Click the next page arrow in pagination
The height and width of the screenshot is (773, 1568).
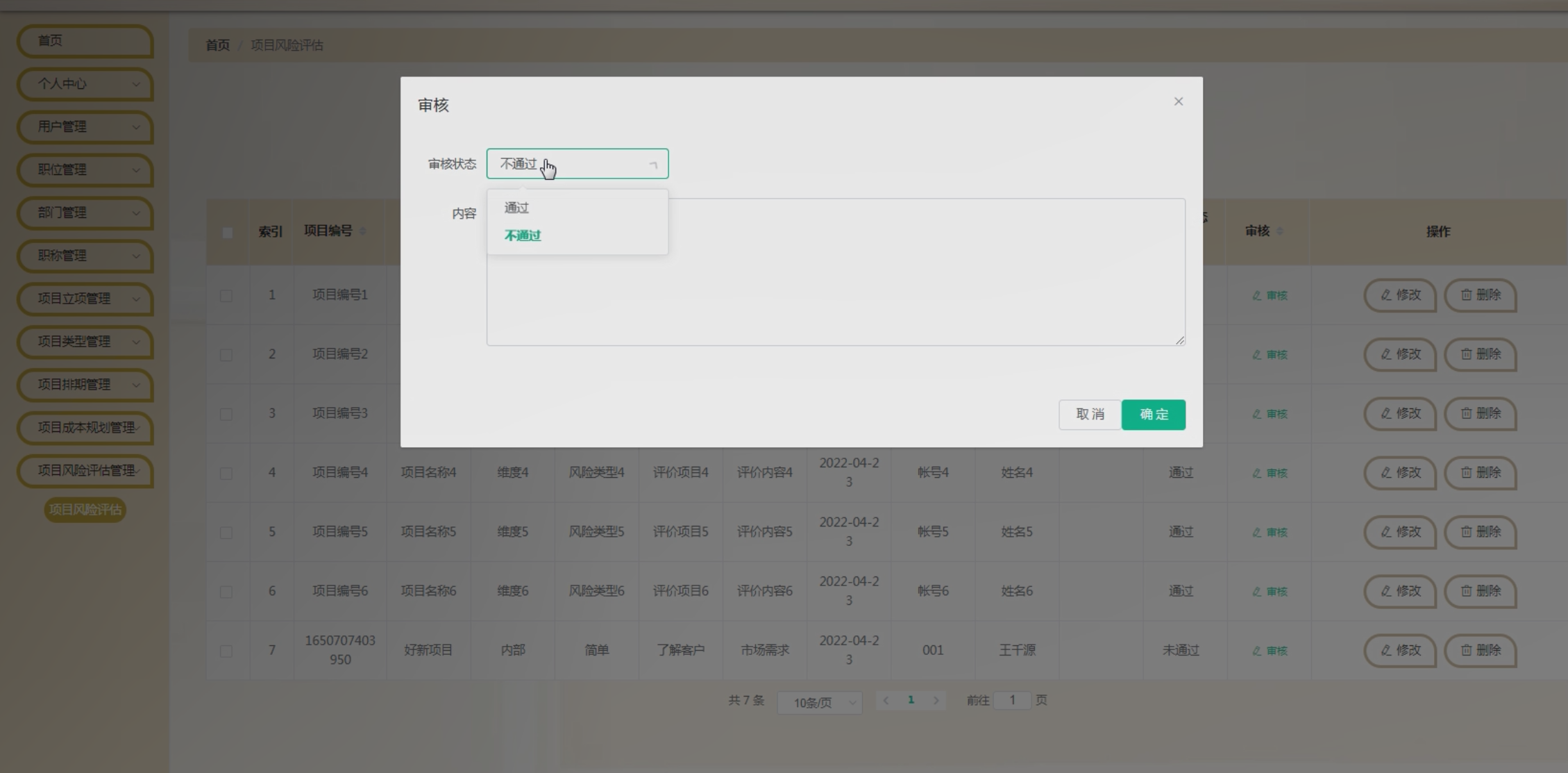point(937,701)
